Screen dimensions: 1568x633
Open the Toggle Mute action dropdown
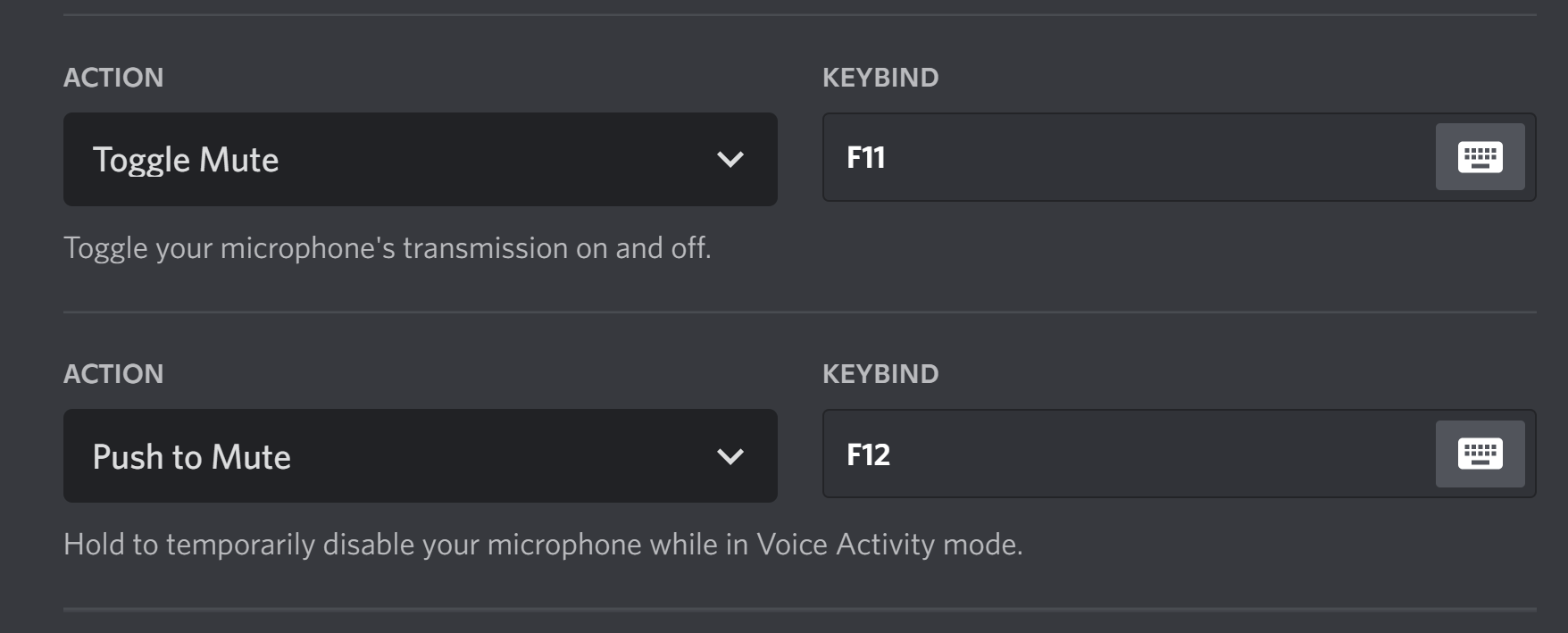pyautogui.click(x=420, y=159)
